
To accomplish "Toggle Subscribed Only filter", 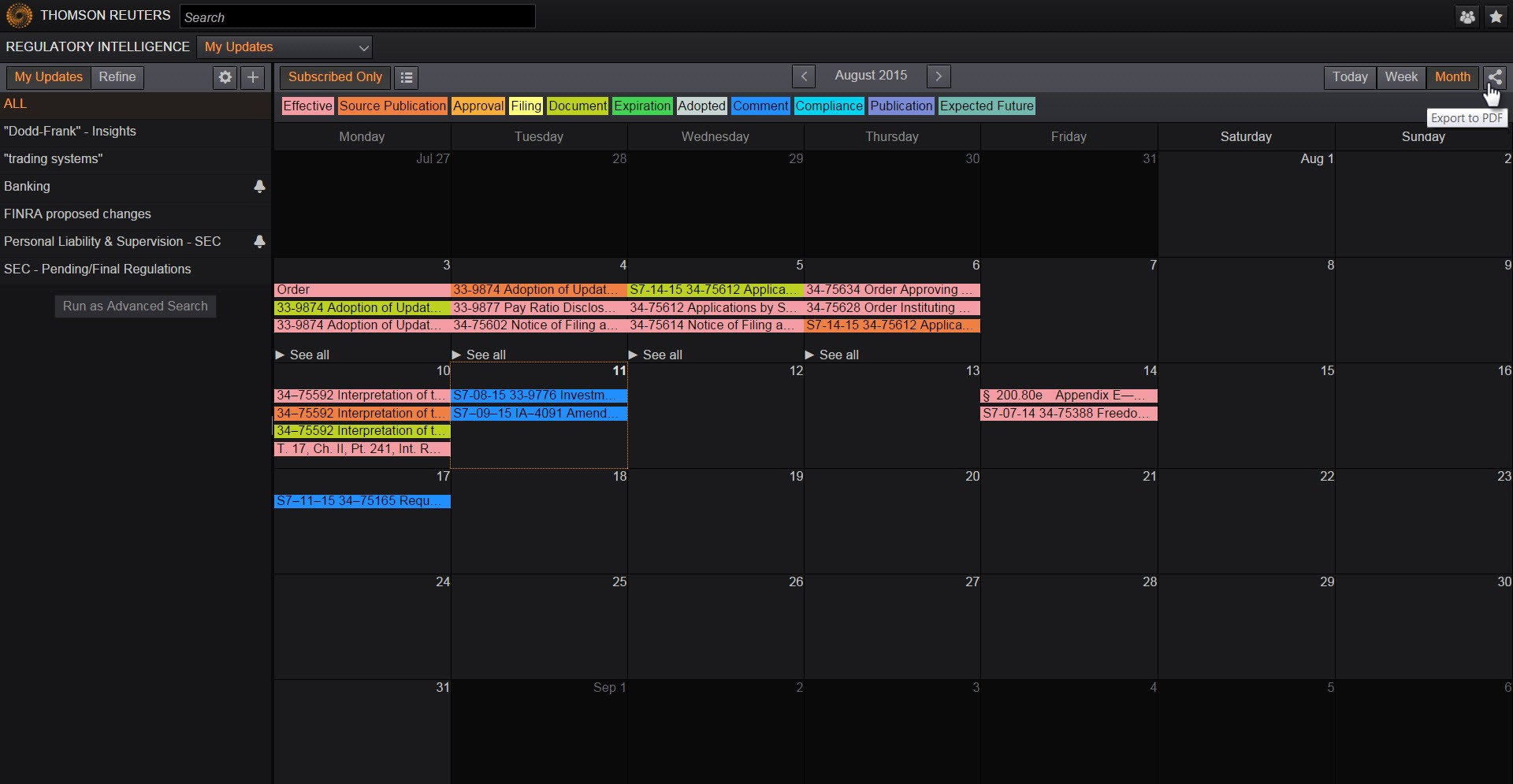I will click(335, 77).
